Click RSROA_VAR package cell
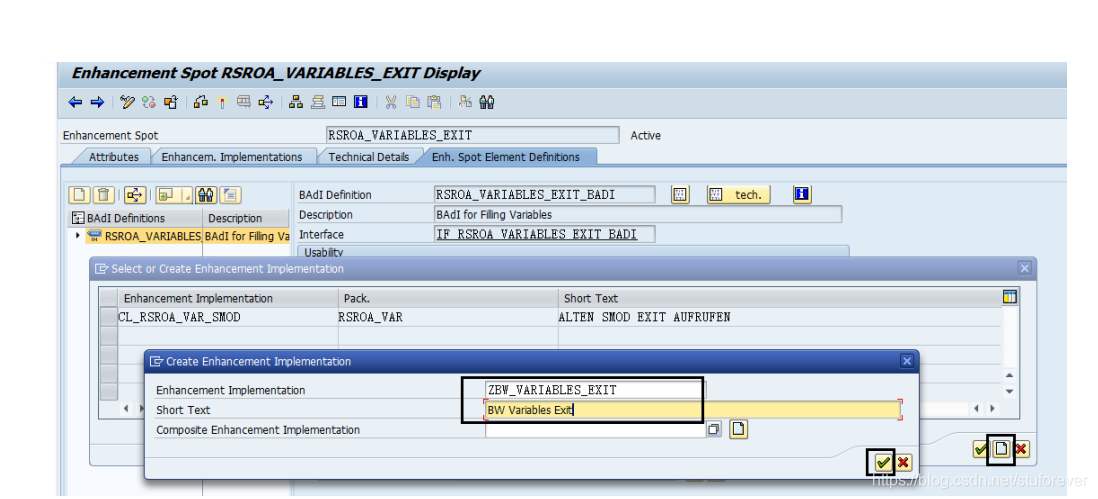1098x499 pixels. [448, 317]
